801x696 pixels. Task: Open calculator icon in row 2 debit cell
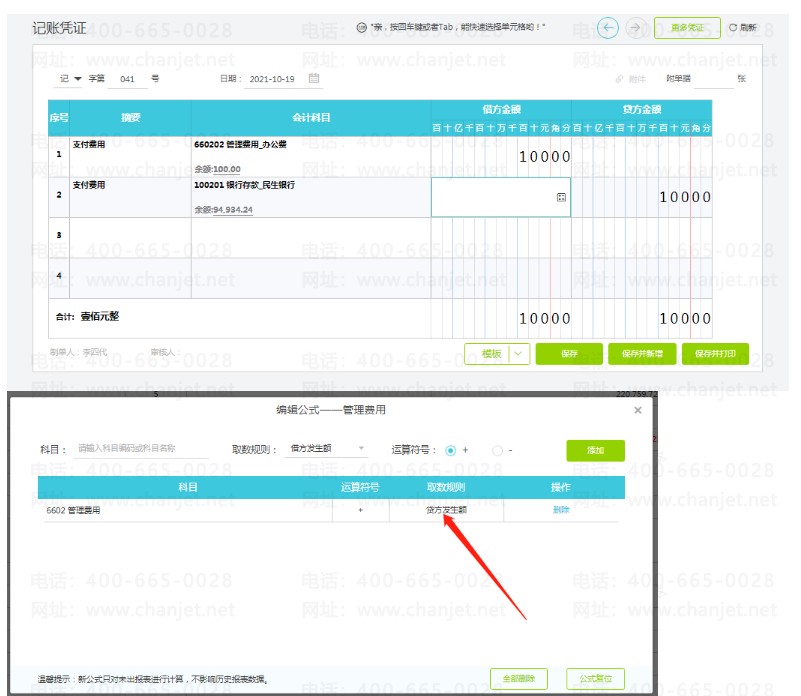[x=561, y=197]
